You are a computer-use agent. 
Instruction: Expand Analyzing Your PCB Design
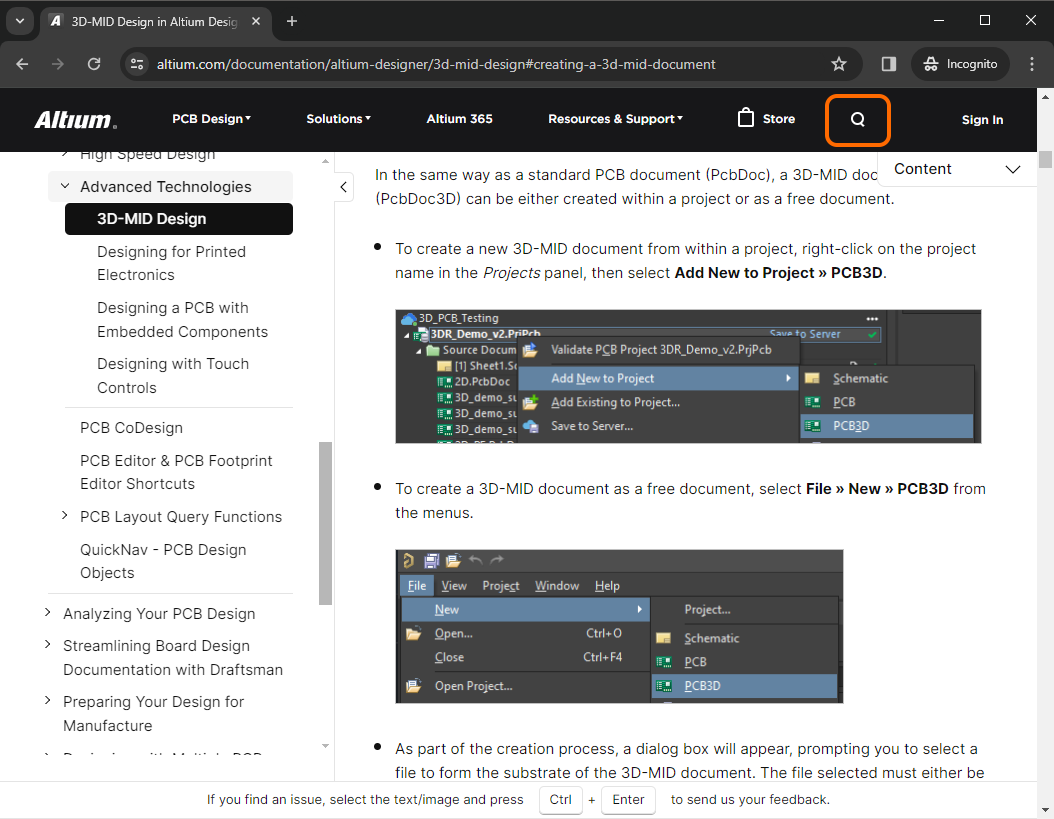tap(47, 613)
